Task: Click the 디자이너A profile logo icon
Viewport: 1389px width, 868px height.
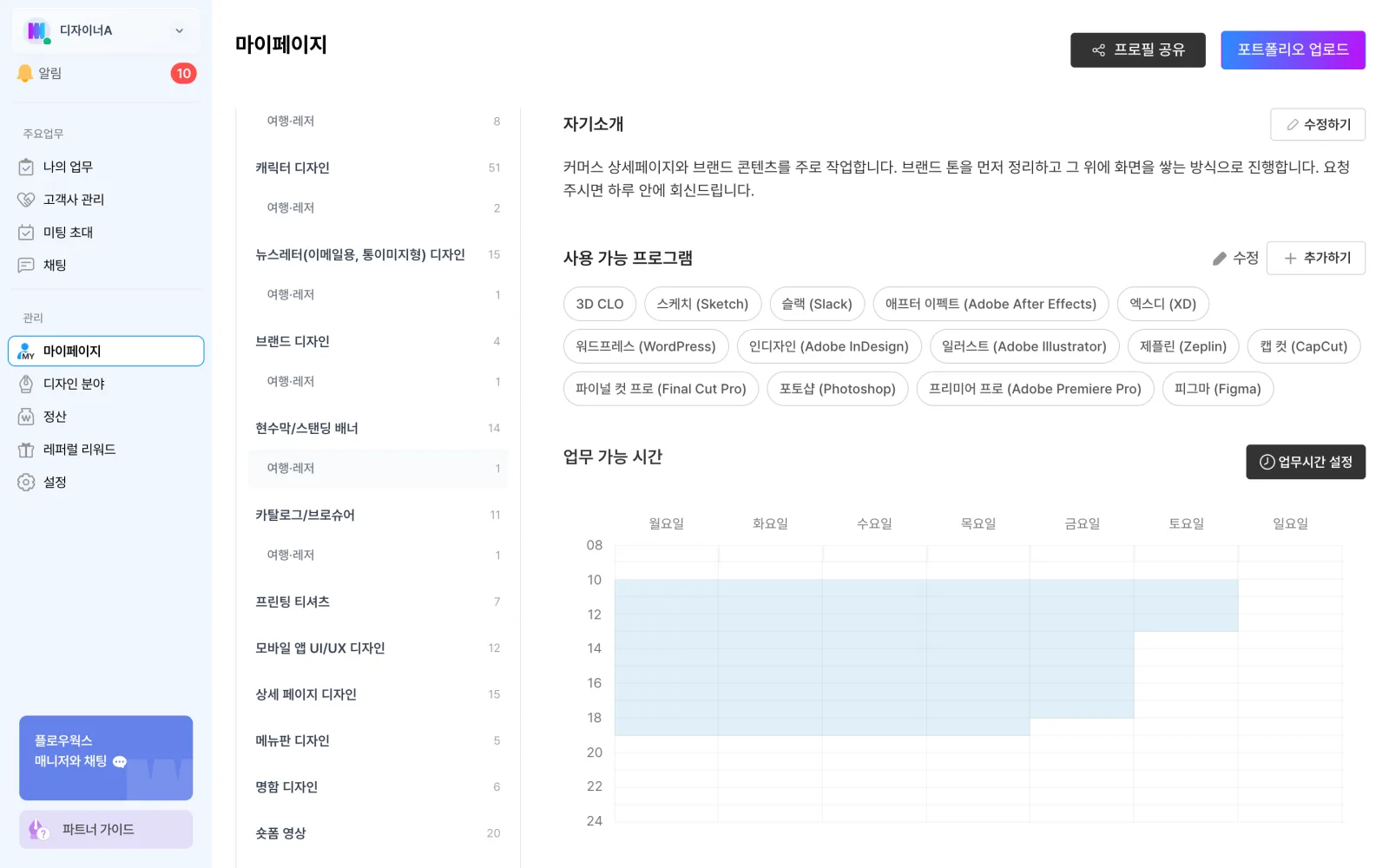Action: point(36,30)
